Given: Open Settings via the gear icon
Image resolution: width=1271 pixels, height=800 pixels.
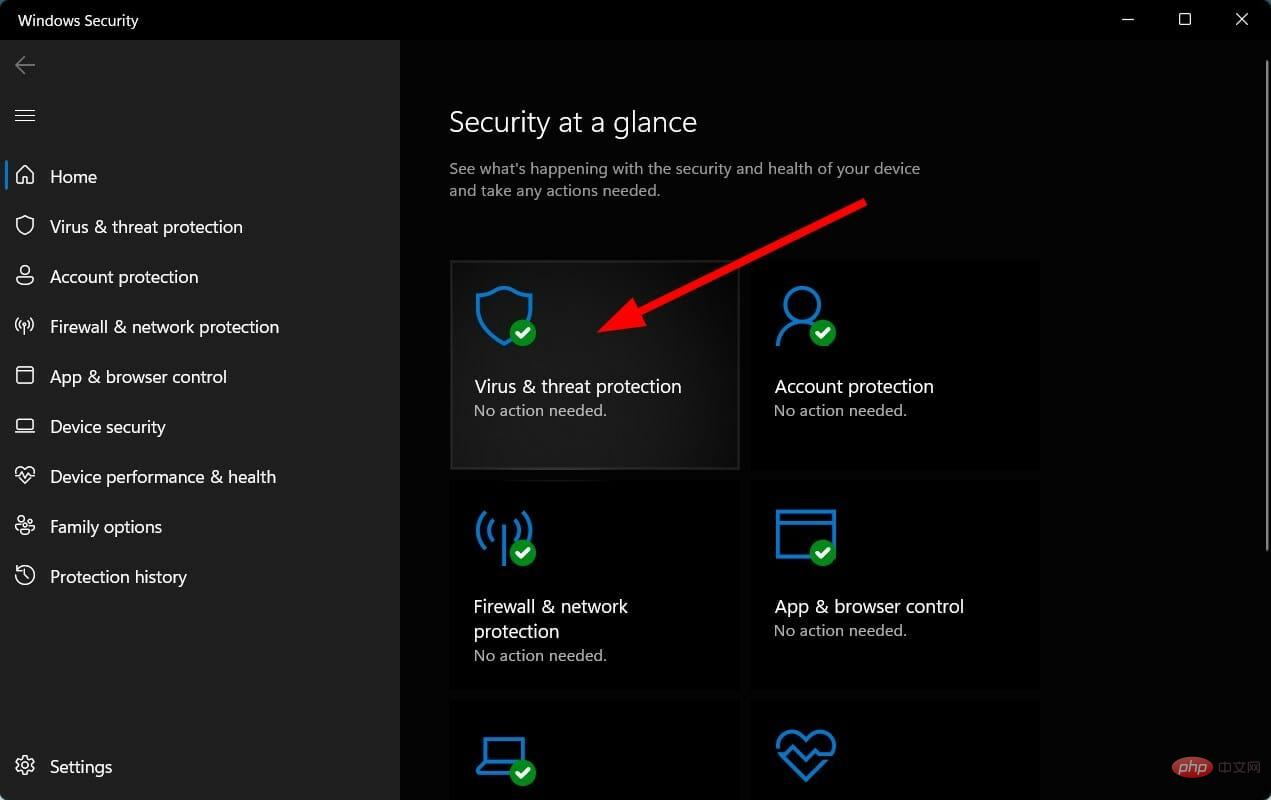Looking at the screenshot, I should (x=25, y=766).
